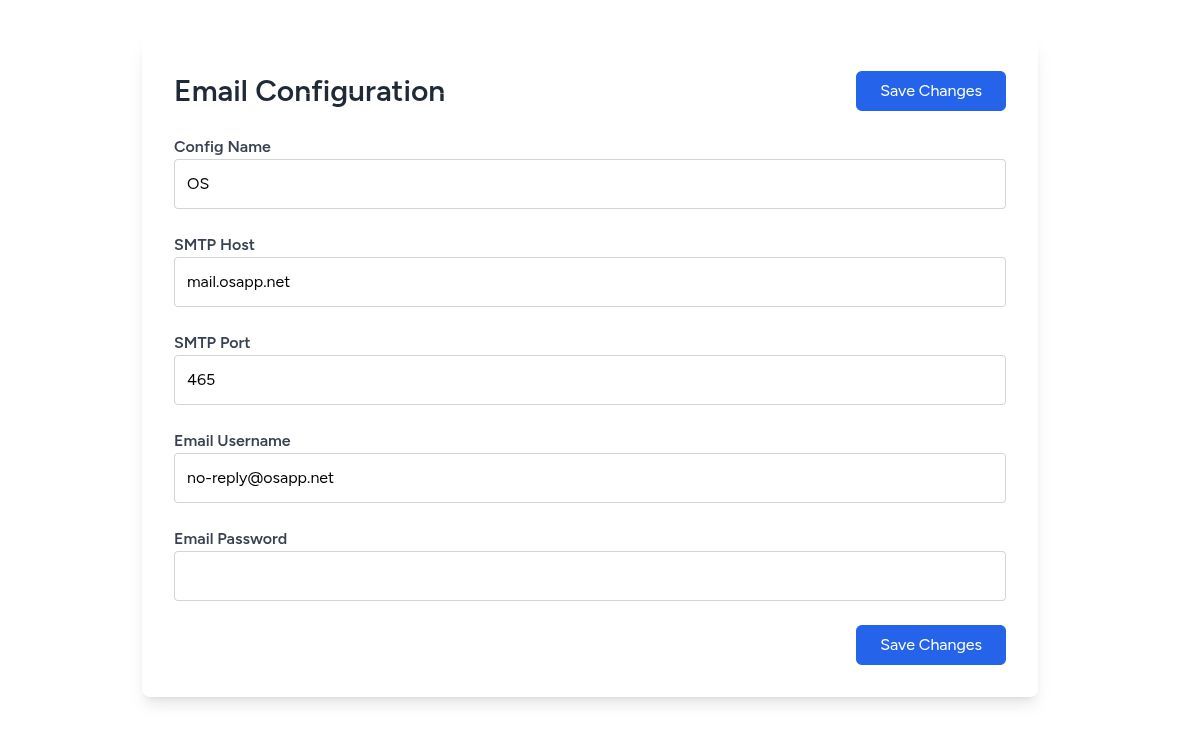Click the "Email Password" label text
Viewport: 1196px width, 733px height.
(230, 539)
